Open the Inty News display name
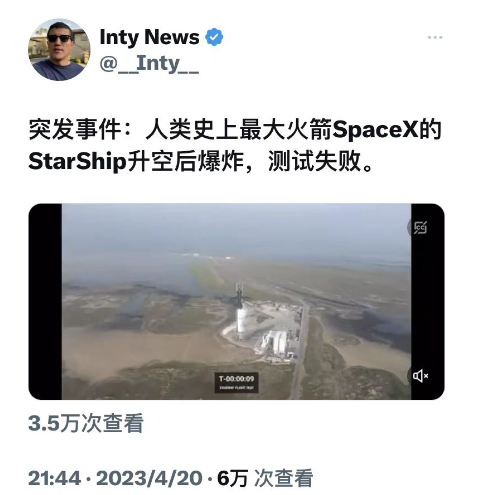 [149, 37]
